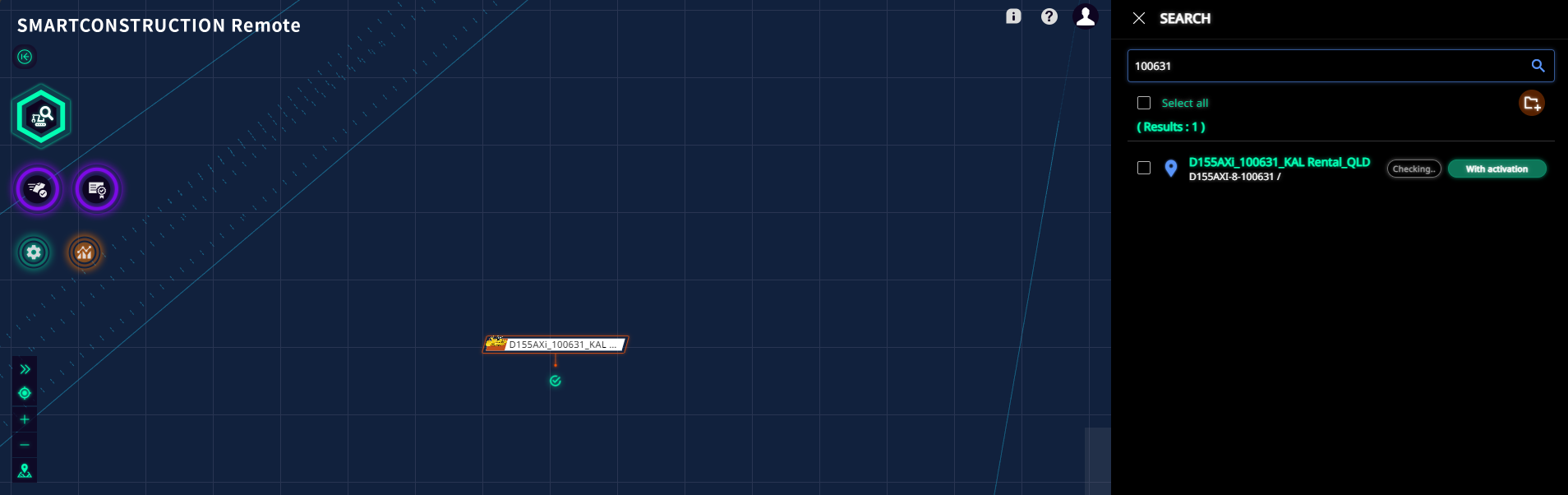The image size is (1568, 495).
Task: Click the Select all label
Action: tap(1185, 103)
